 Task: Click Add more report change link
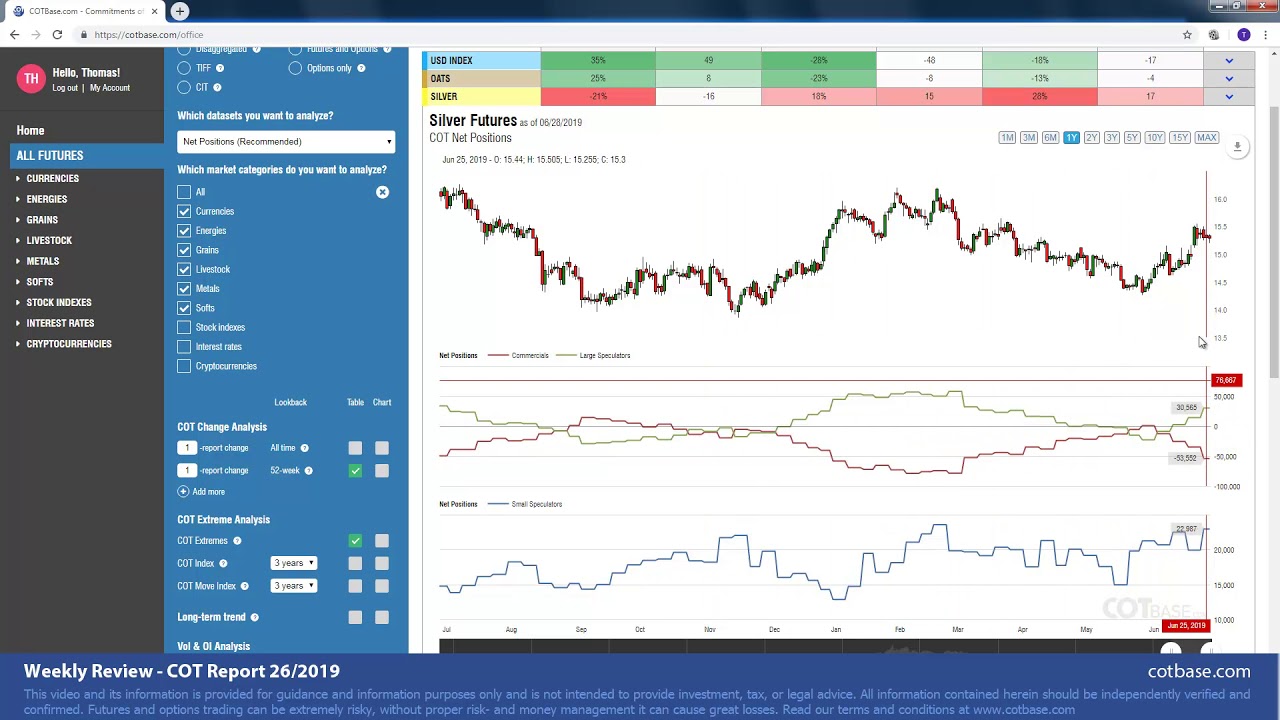pyautogui.click(x=209, y=492)
